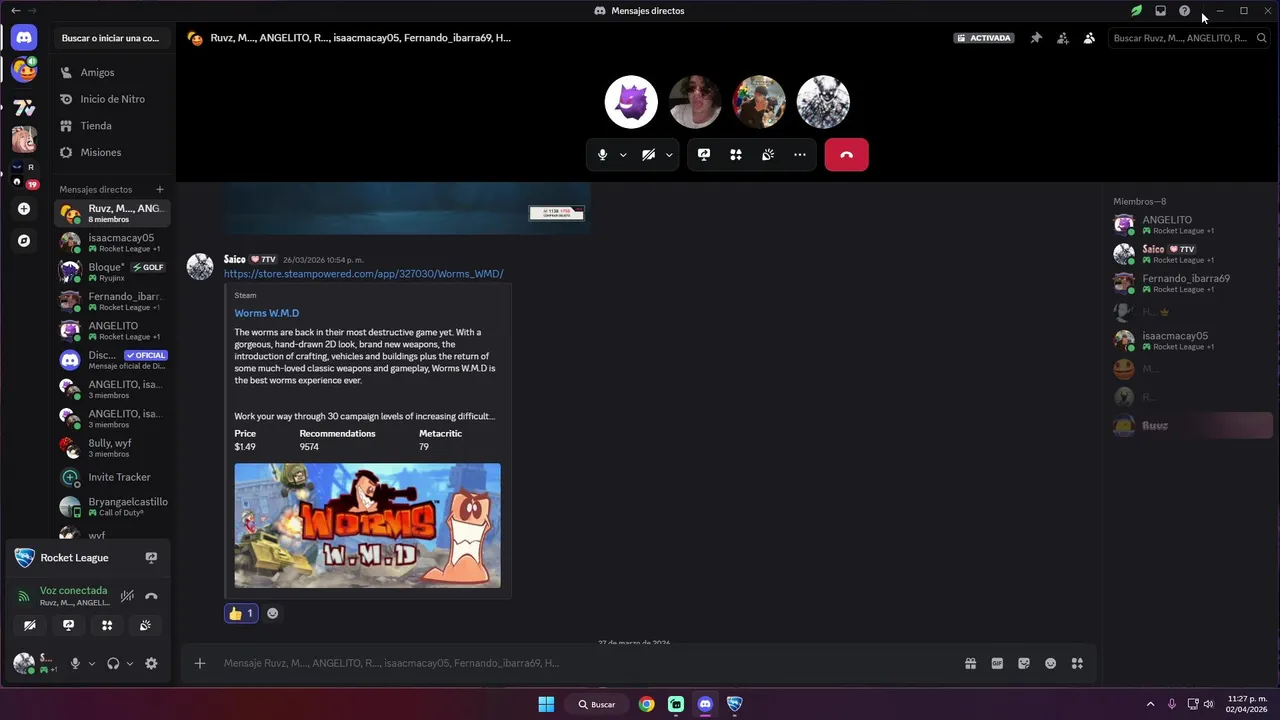The width and height of the screenshot is (1280, 720).
Task: Open apps launcher in message bar
Action: click(x=1077, y=663)
